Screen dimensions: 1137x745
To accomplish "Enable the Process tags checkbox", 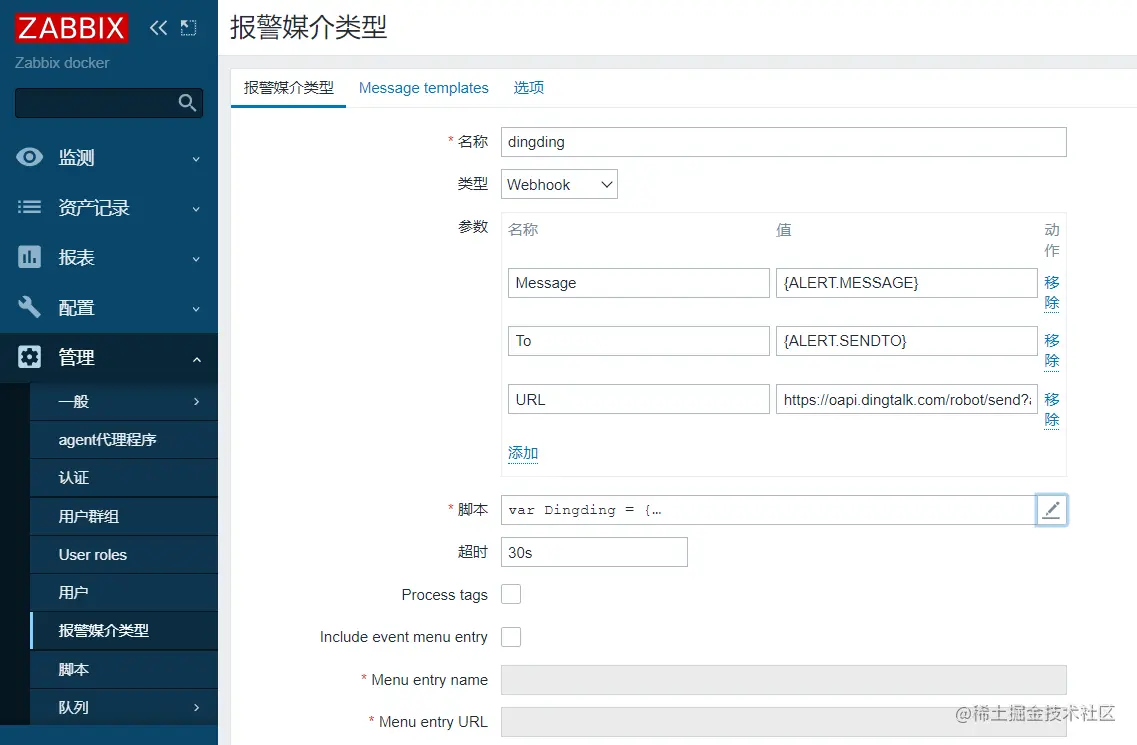I will pos(511,594).
